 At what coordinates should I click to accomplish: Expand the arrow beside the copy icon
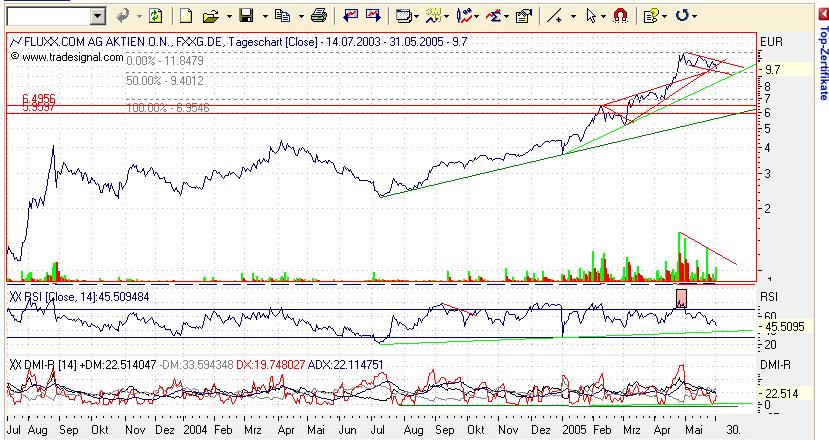click(x=301, y=17)
